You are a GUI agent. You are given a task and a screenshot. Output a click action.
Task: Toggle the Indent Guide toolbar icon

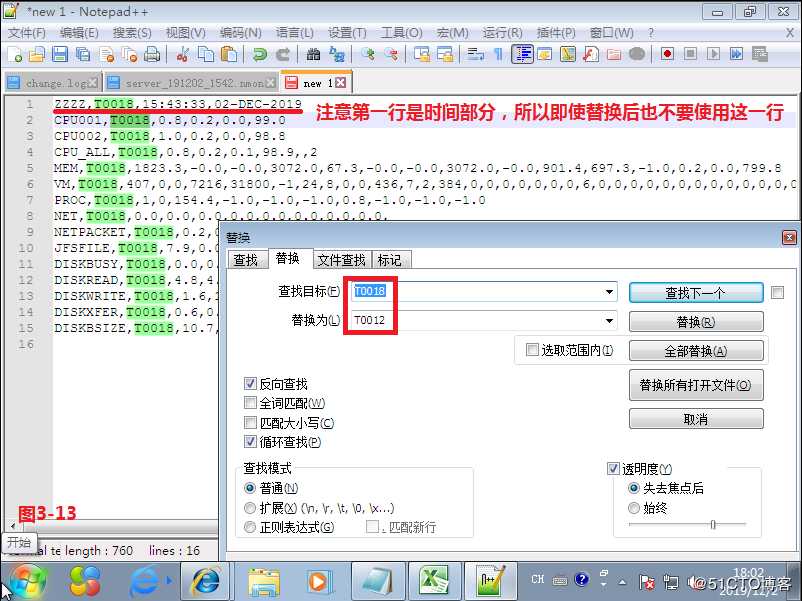(x=522, y=54)
